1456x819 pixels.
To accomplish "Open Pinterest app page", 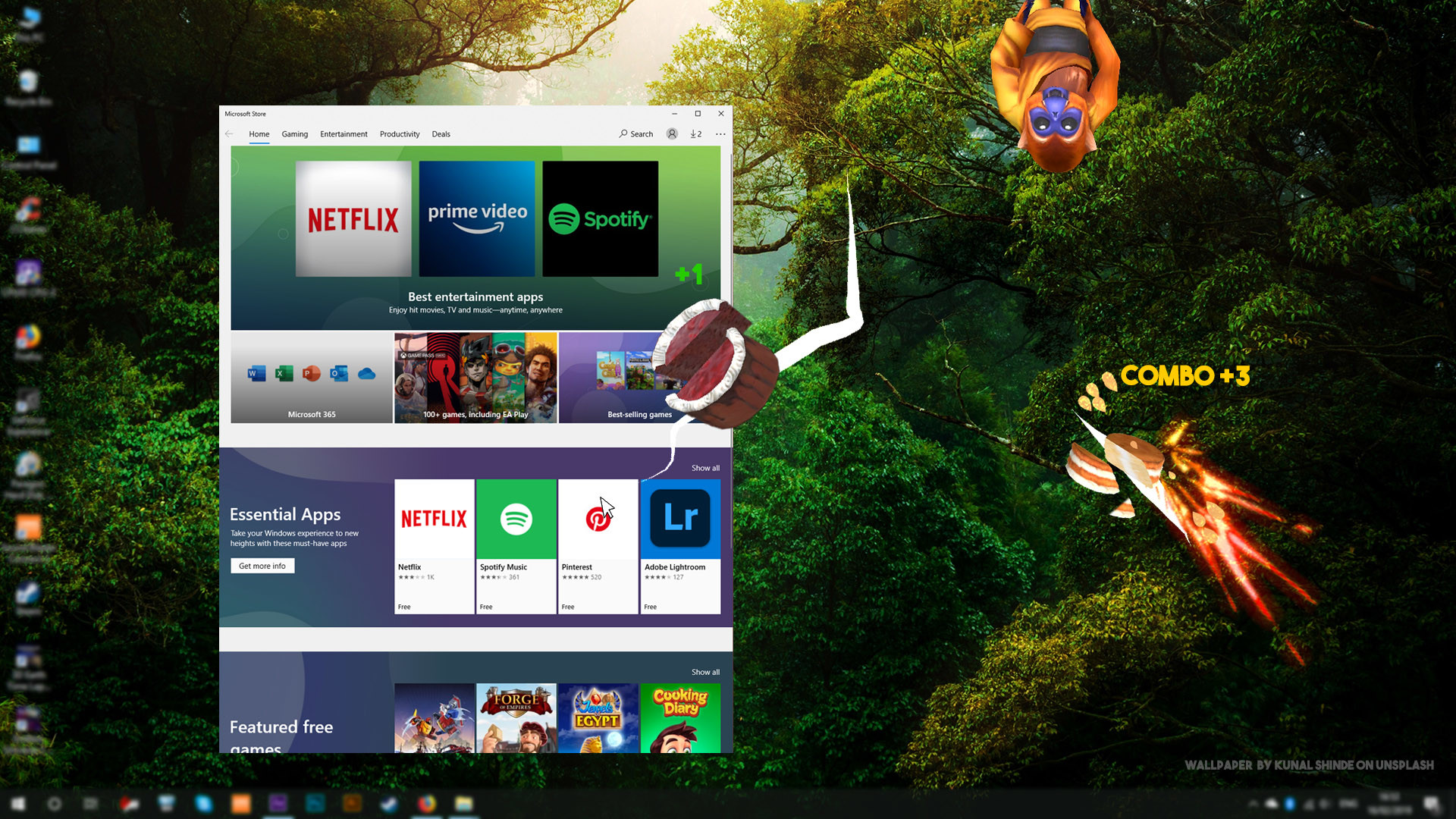I will pos(597,545).
